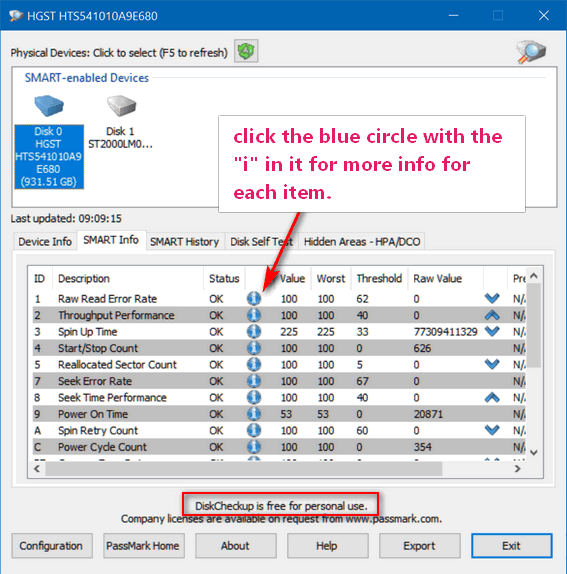The image size is (567, 574).
Task: Click the magnifier disk icon at top right
Action: tap(531, 52)
